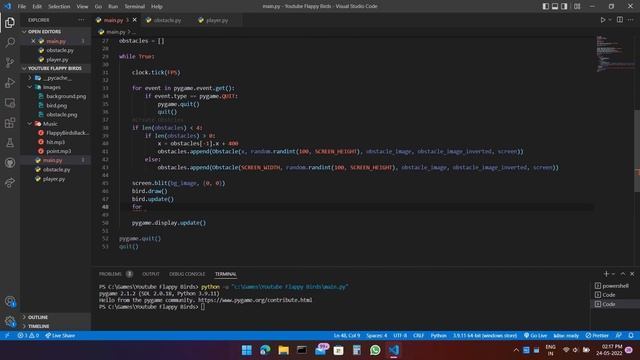Expand the Timeline section

click(56, 326)
